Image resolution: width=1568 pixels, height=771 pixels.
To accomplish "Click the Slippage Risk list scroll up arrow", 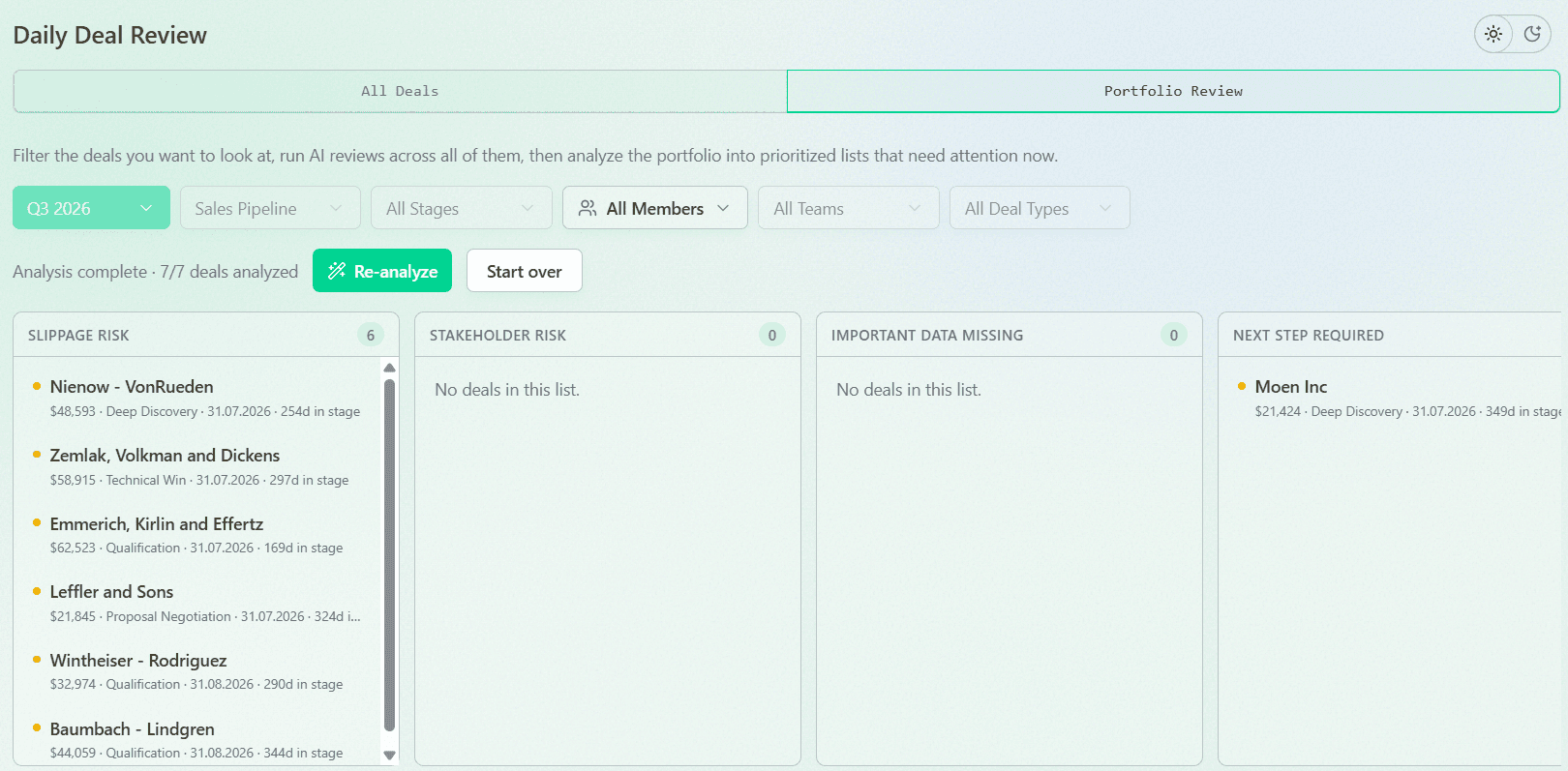I will pyautogui.click(x=390, y=368).
